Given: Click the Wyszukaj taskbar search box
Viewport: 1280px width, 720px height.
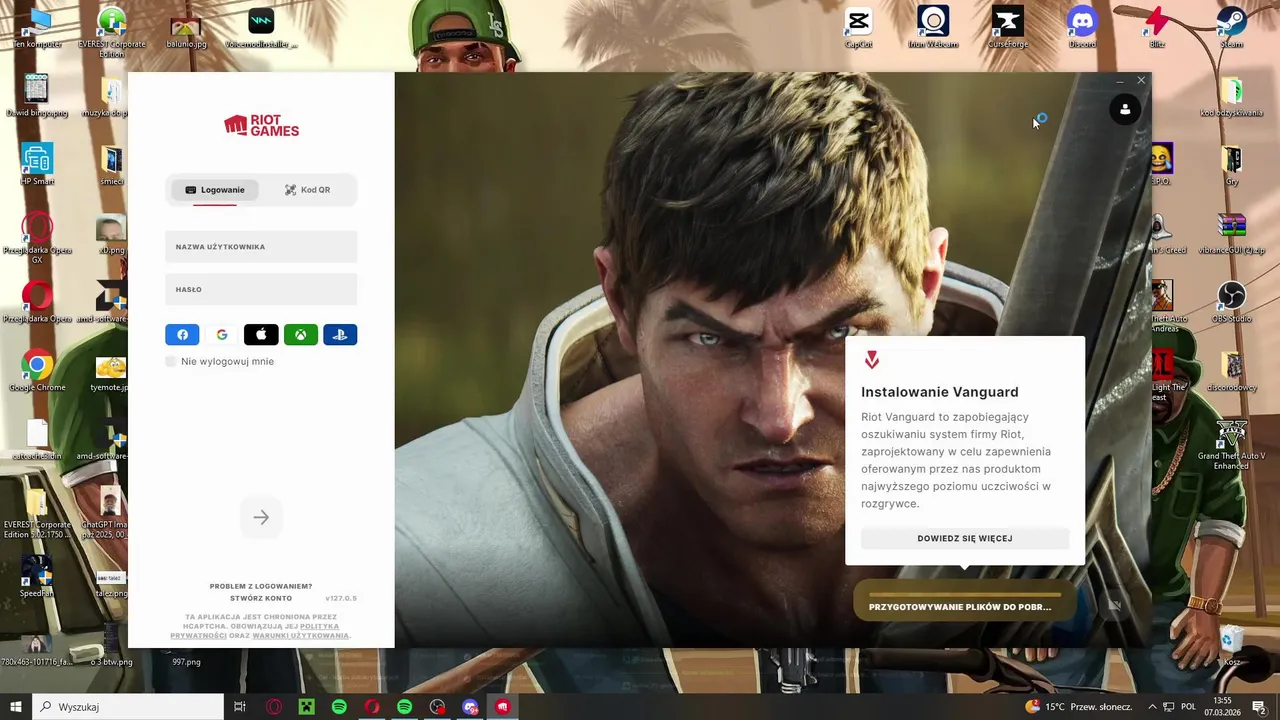Looking at the screenshot, I should click(x=128, y=707).
